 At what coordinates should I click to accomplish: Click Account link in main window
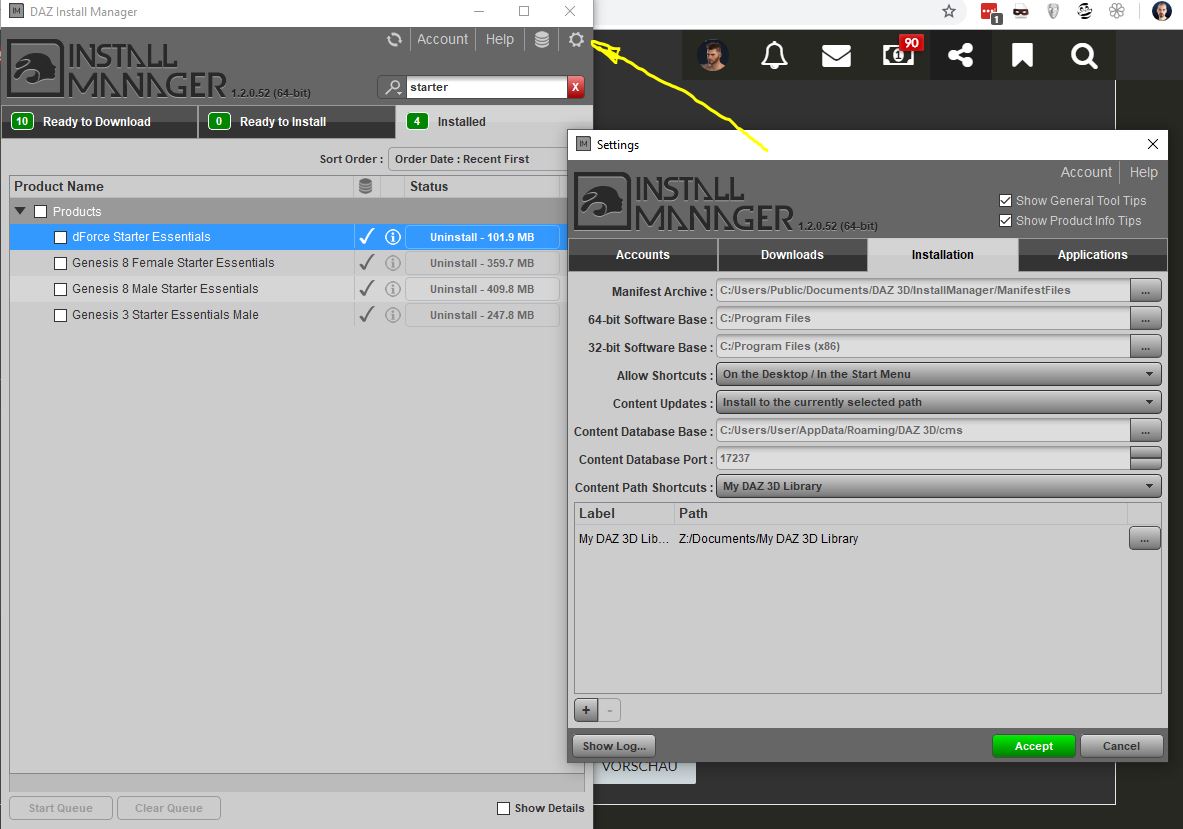point(442,39)
